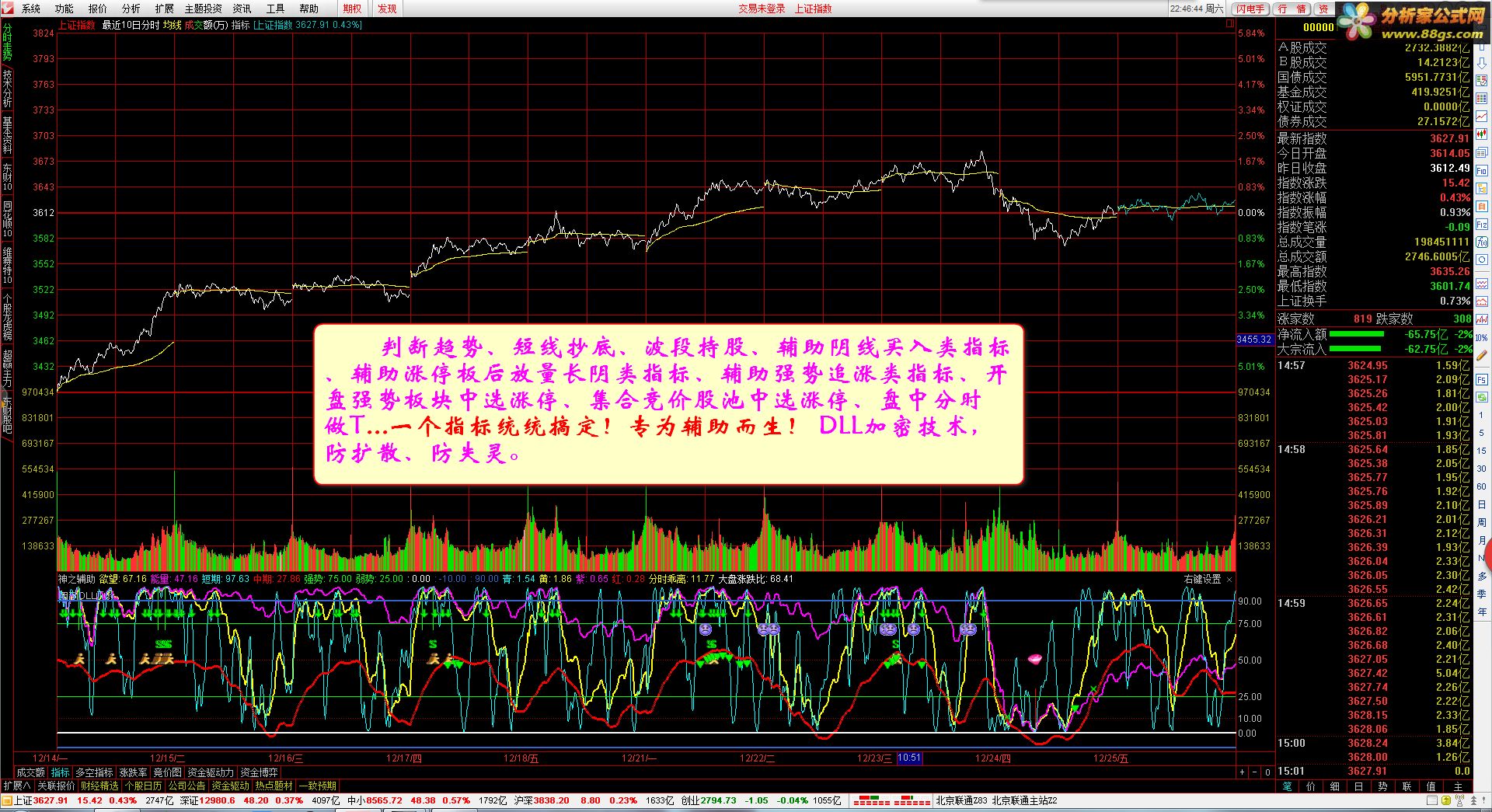The width and height of the screenshot is (1492, 812).
Task: Open the 财经精选 tab
Action: pyautogui.click(x=99, y=786)
